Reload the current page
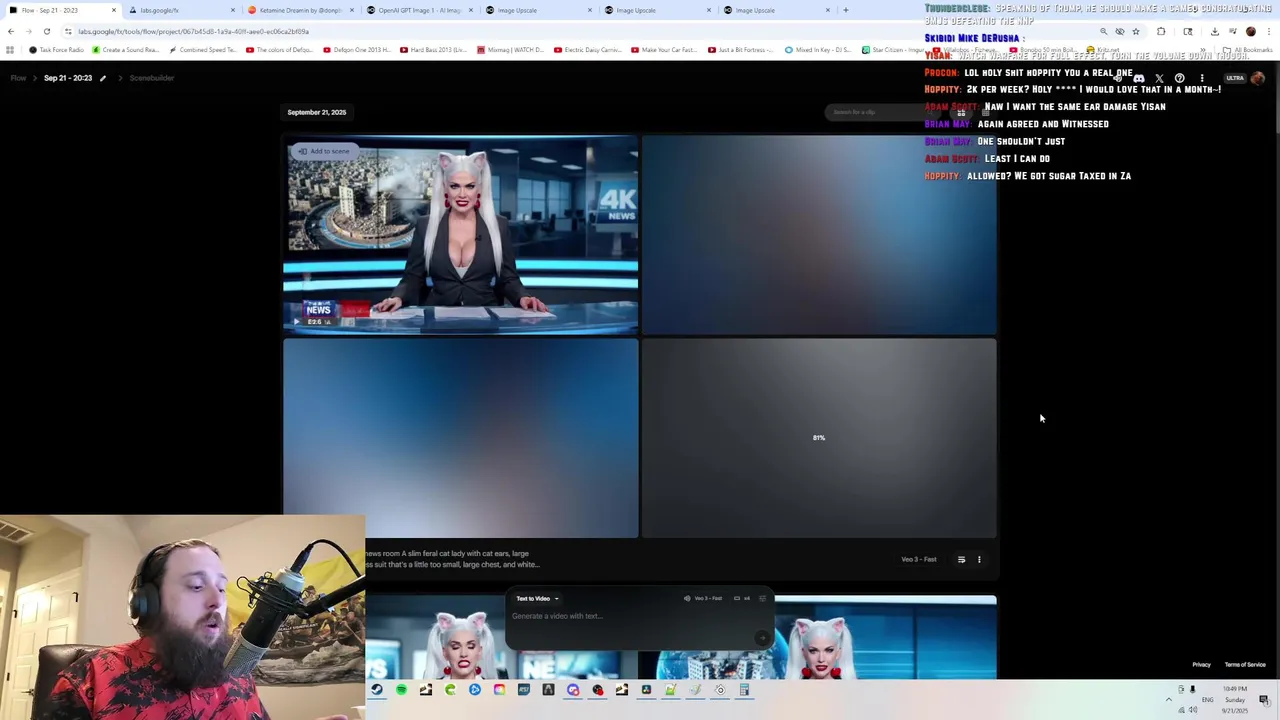1280x720 pixels. pyautogui.click(x=46, y=31)
